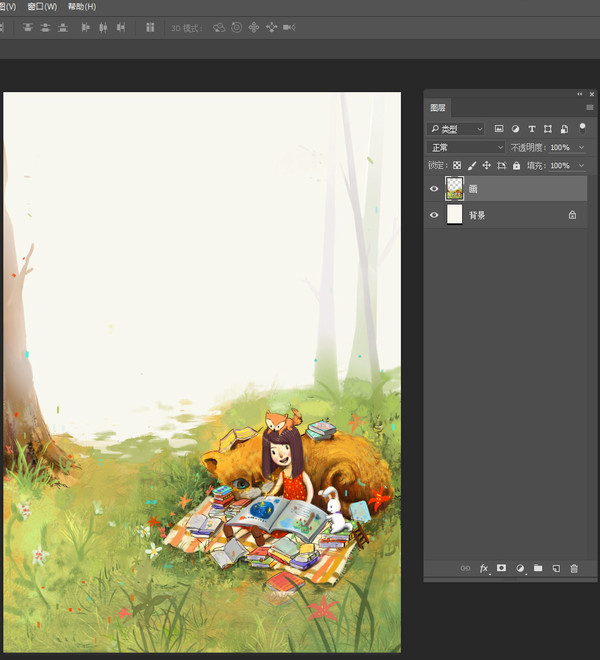Hide the selected top layer via its eye
The height and width of the screenshot is (660, 600).
[x=434, y=189]
